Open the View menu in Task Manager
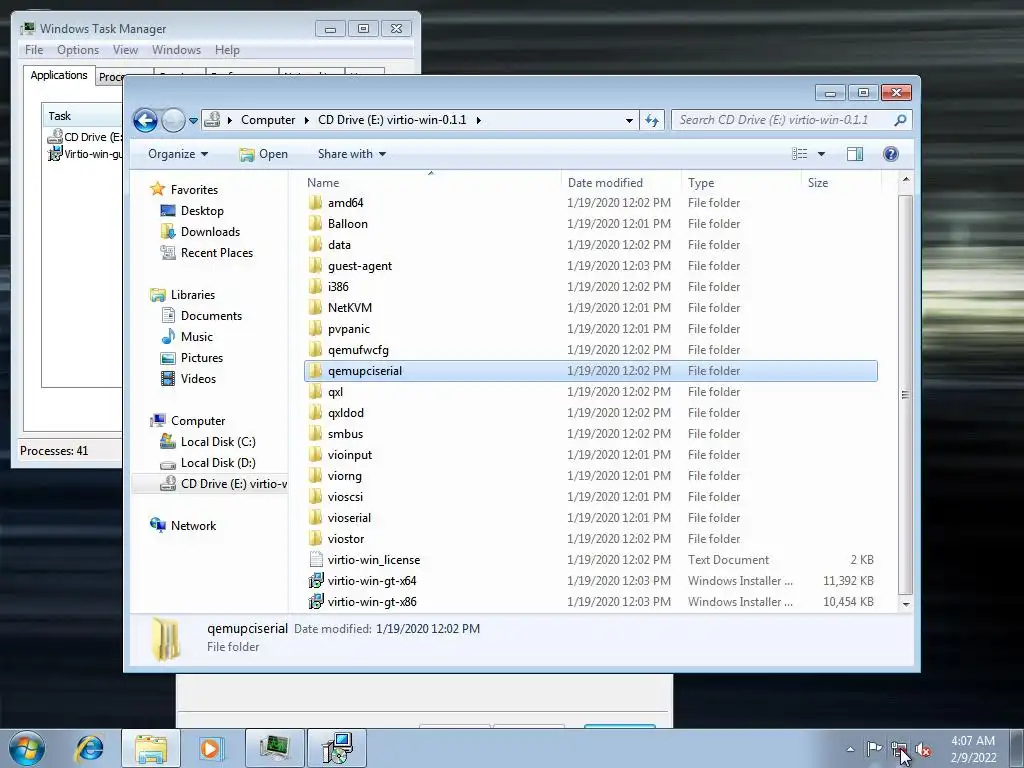The width and height of the screenshot is (1024, 768). pos(125,50)
